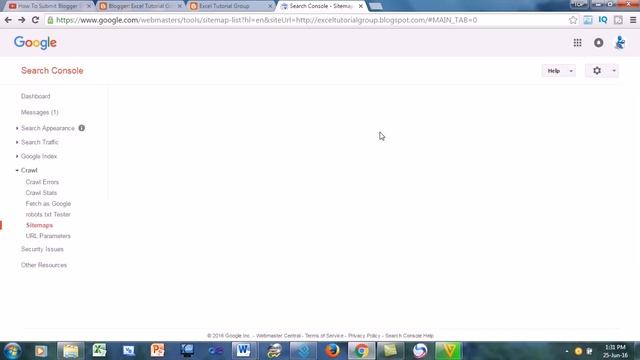
Task: Open Other Resources
Action: pyautogui.click(x=44, y=265)
